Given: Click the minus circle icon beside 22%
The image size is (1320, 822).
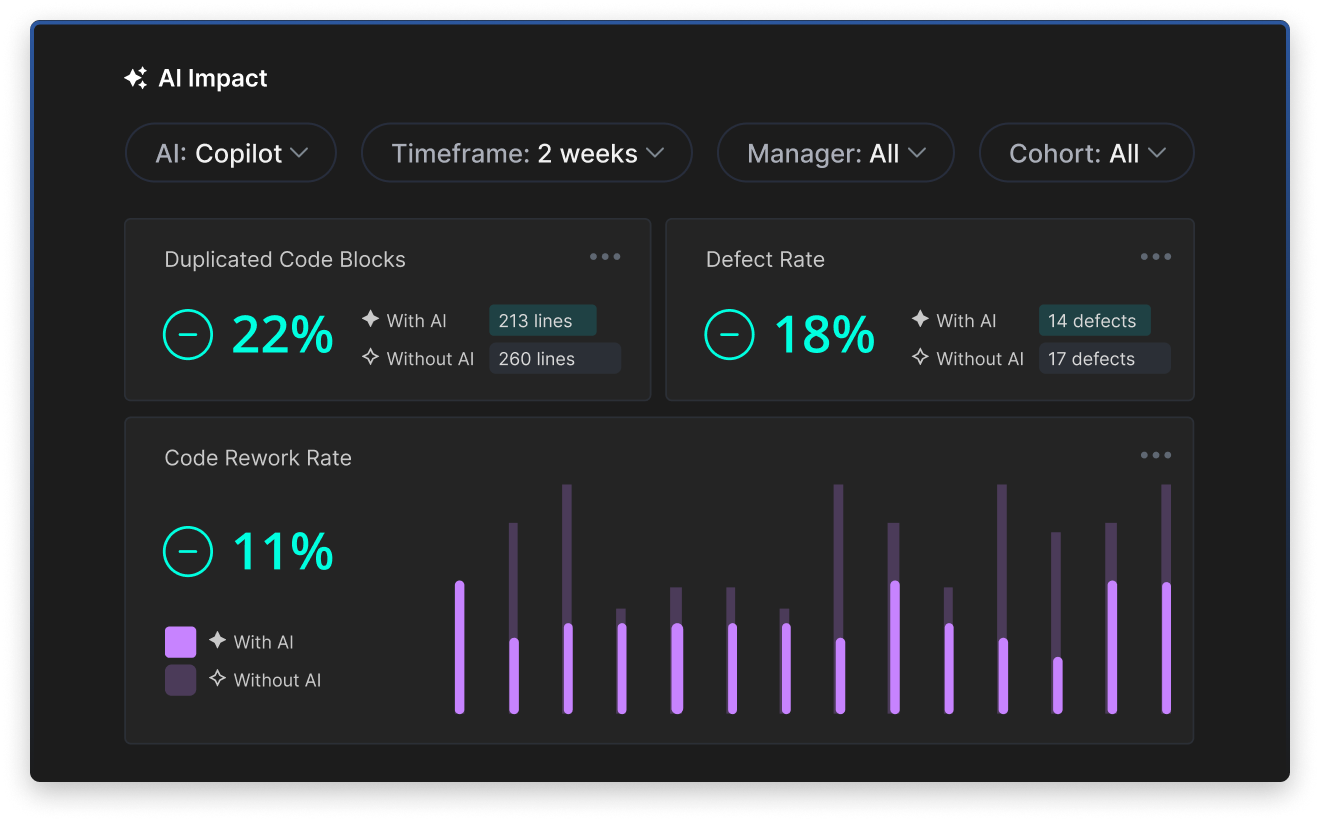Looking at the screenshot, I should tap(188, 335).
